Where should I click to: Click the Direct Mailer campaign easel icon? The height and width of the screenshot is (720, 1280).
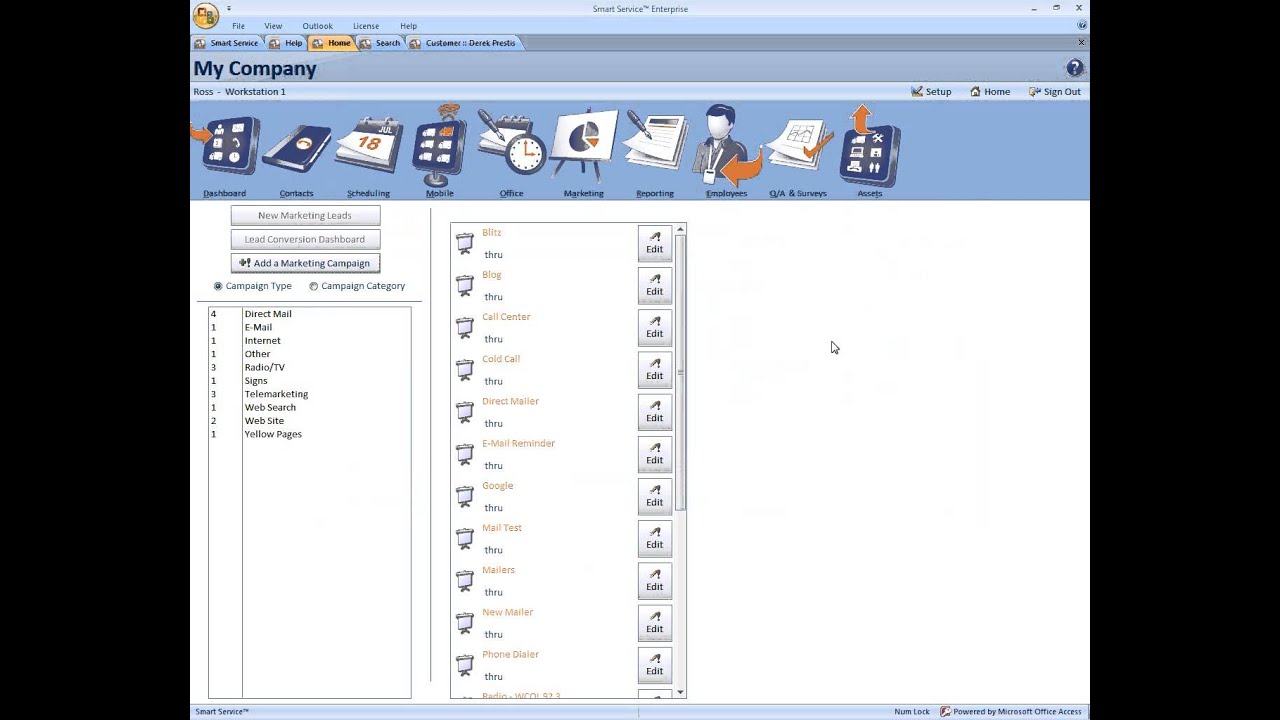click(x=465, y=411)
